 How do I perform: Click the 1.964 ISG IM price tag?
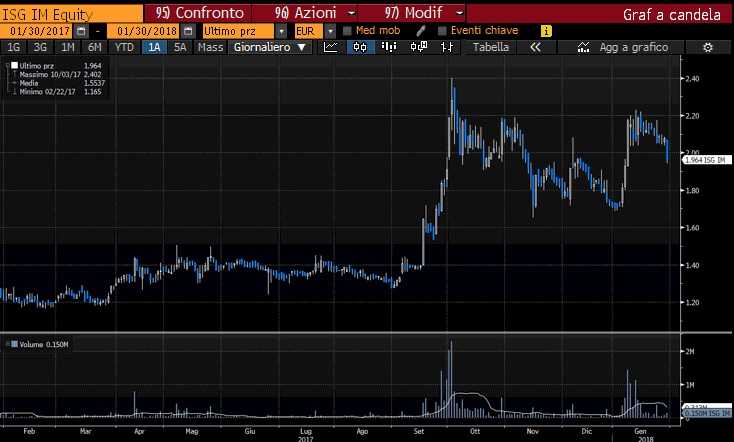coord(707,160)
